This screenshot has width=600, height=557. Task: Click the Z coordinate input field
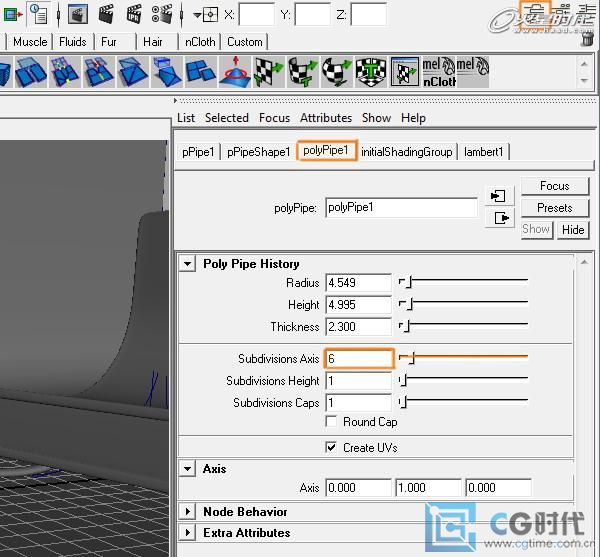tap(368, 15)
